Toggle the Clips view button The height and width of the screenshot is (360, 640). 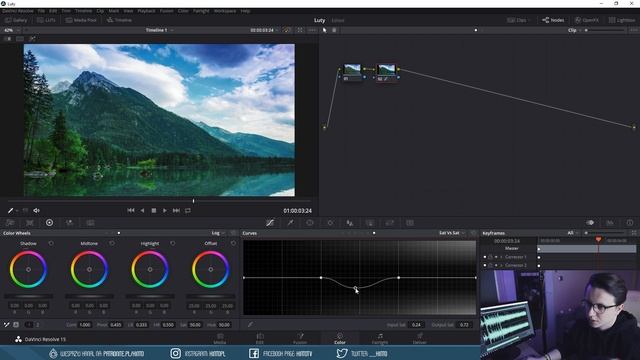(x=518, y=20)
